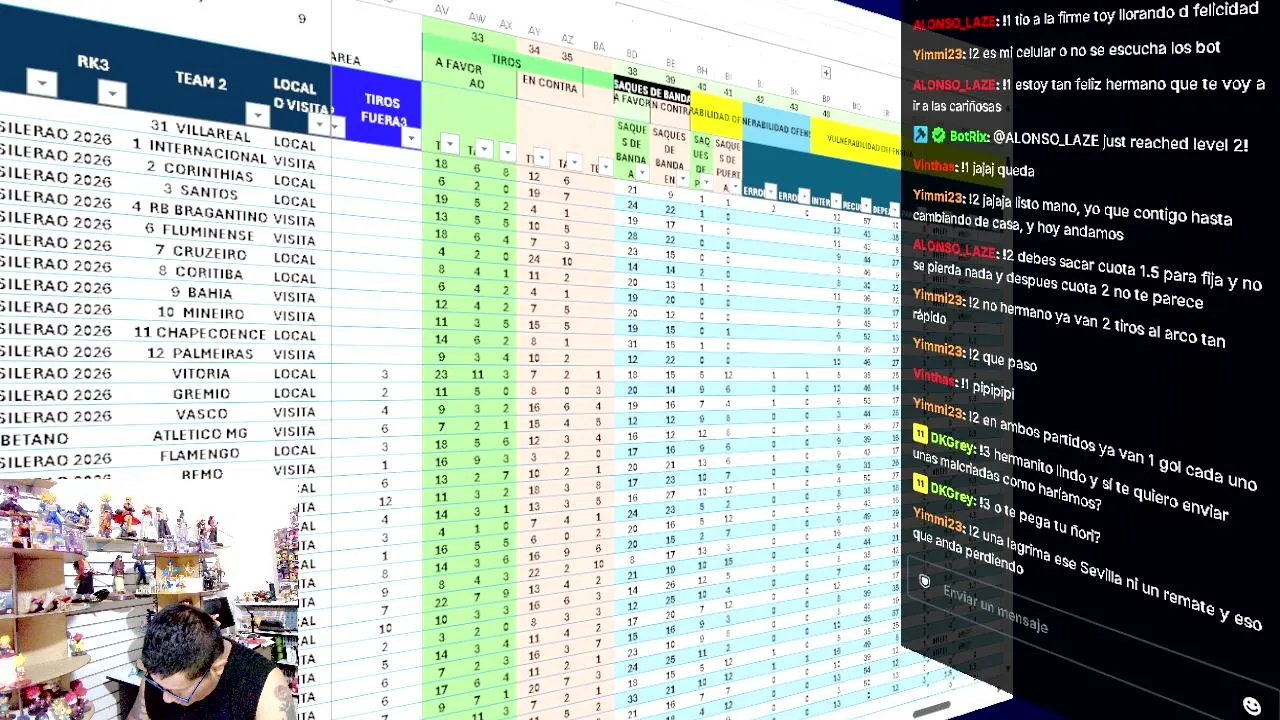Open the TIROS FUERA3 filter dropdown

point(410,138)
